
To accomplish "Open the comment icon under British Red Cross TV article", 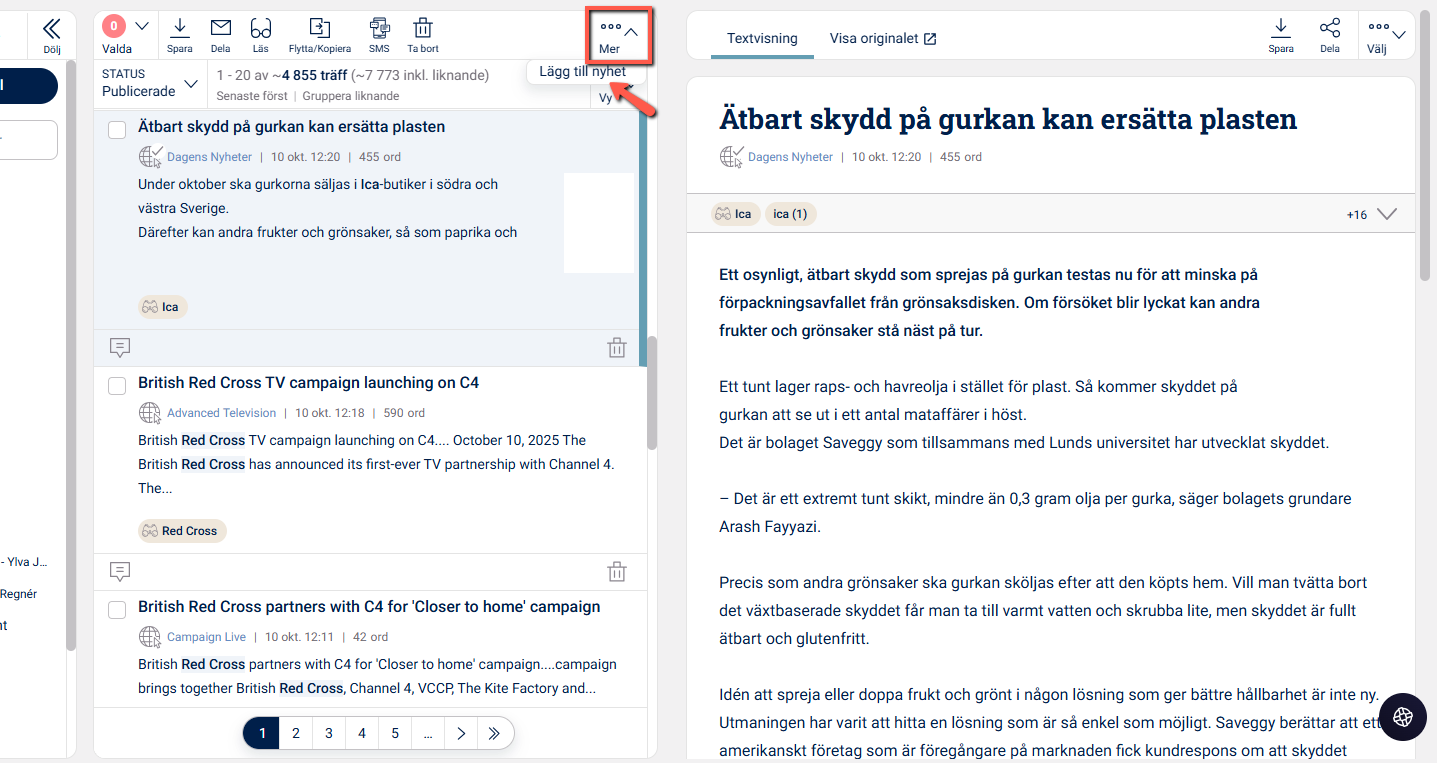I will pyautogui.click(x=120, y=572).
